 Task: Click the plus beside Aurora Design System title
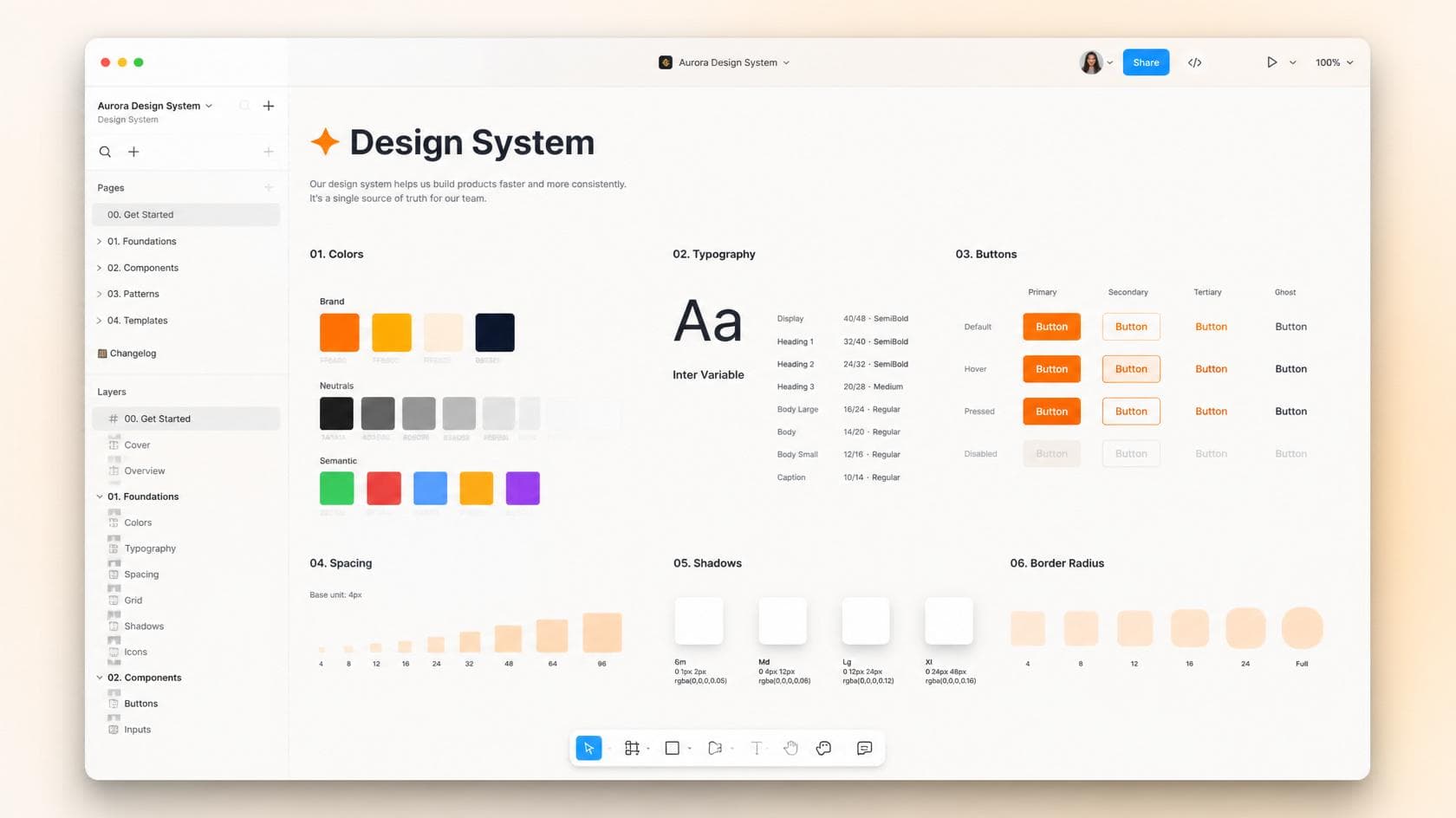point(269,106)
